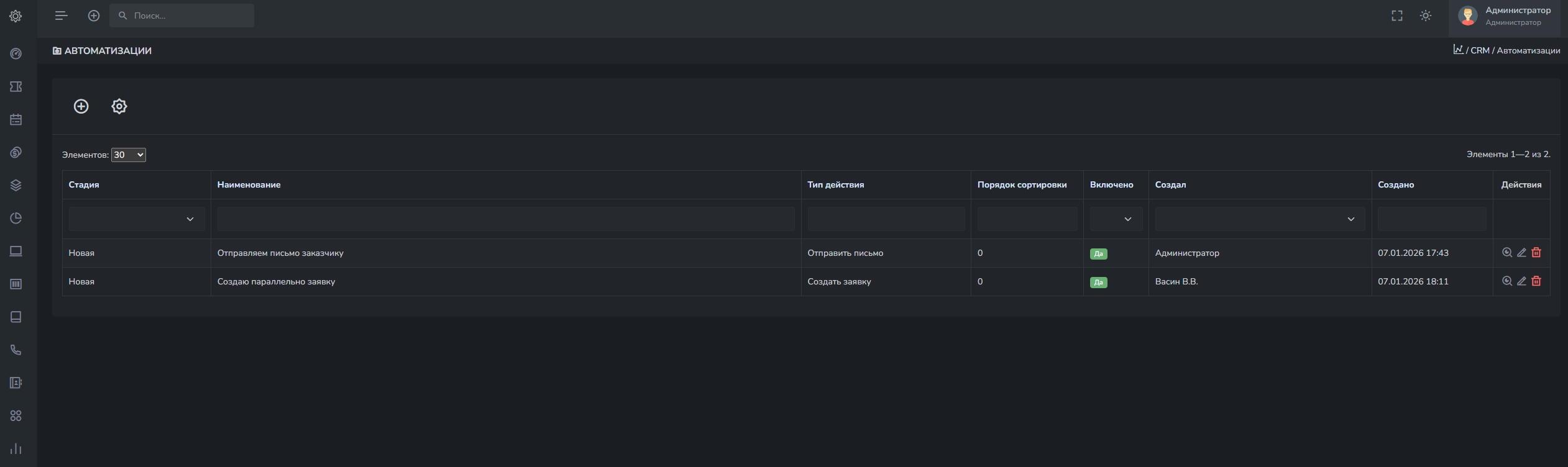Click CRM in the breadcrumb
Screen dimensions: 1568x467
click(x=1480, y=50)
